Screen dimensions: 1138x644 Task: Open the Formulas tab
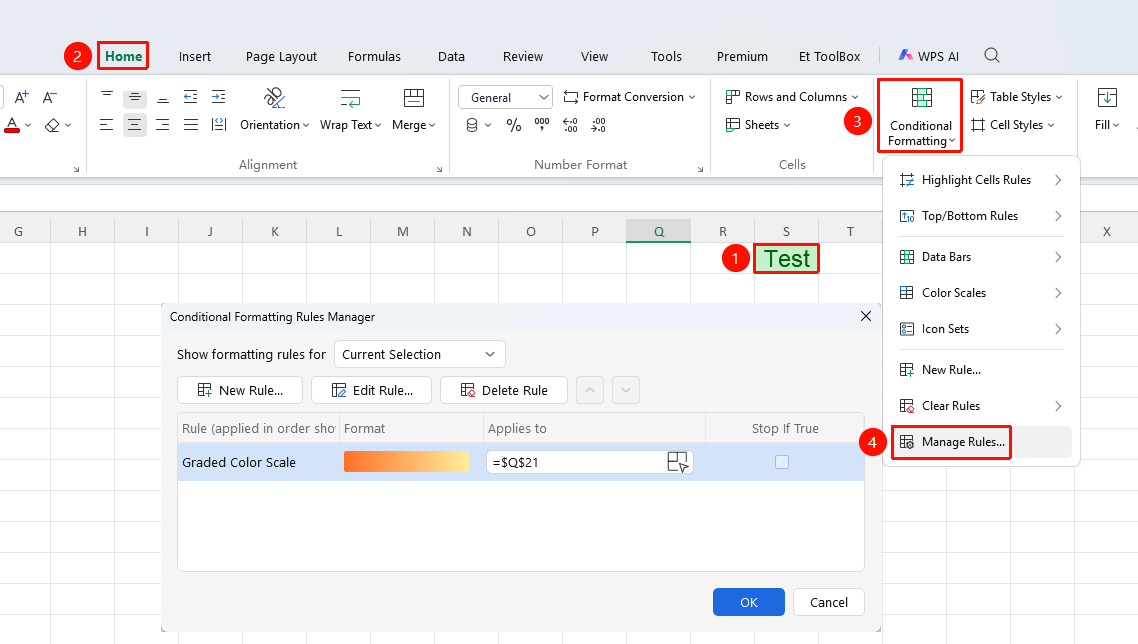[x=374, y=56]
